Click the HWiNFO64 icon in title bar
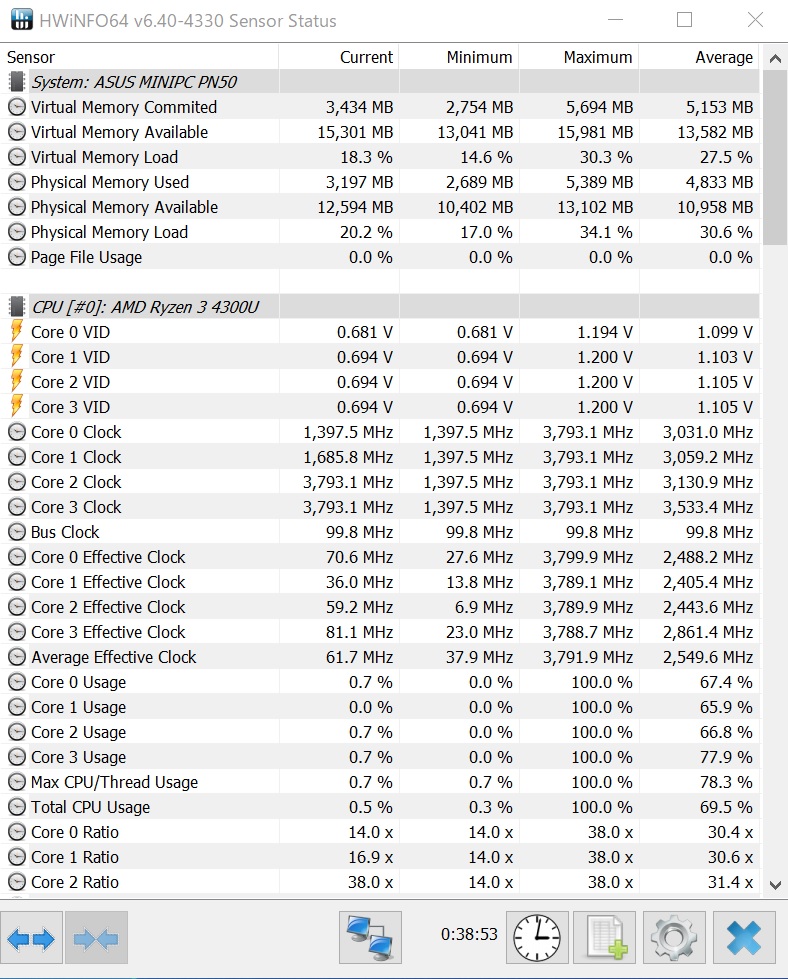Viewport: 788px width, 979px height. (21, 20)
